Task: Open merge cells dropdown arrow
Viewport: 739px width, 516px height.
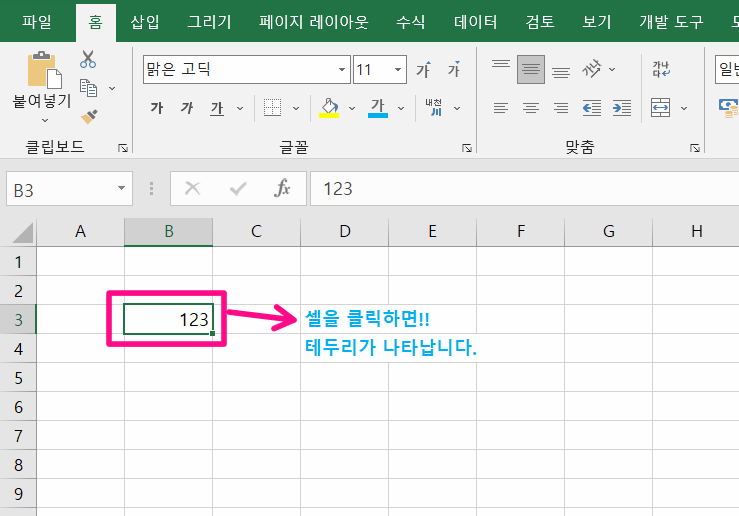Action: 684,108
